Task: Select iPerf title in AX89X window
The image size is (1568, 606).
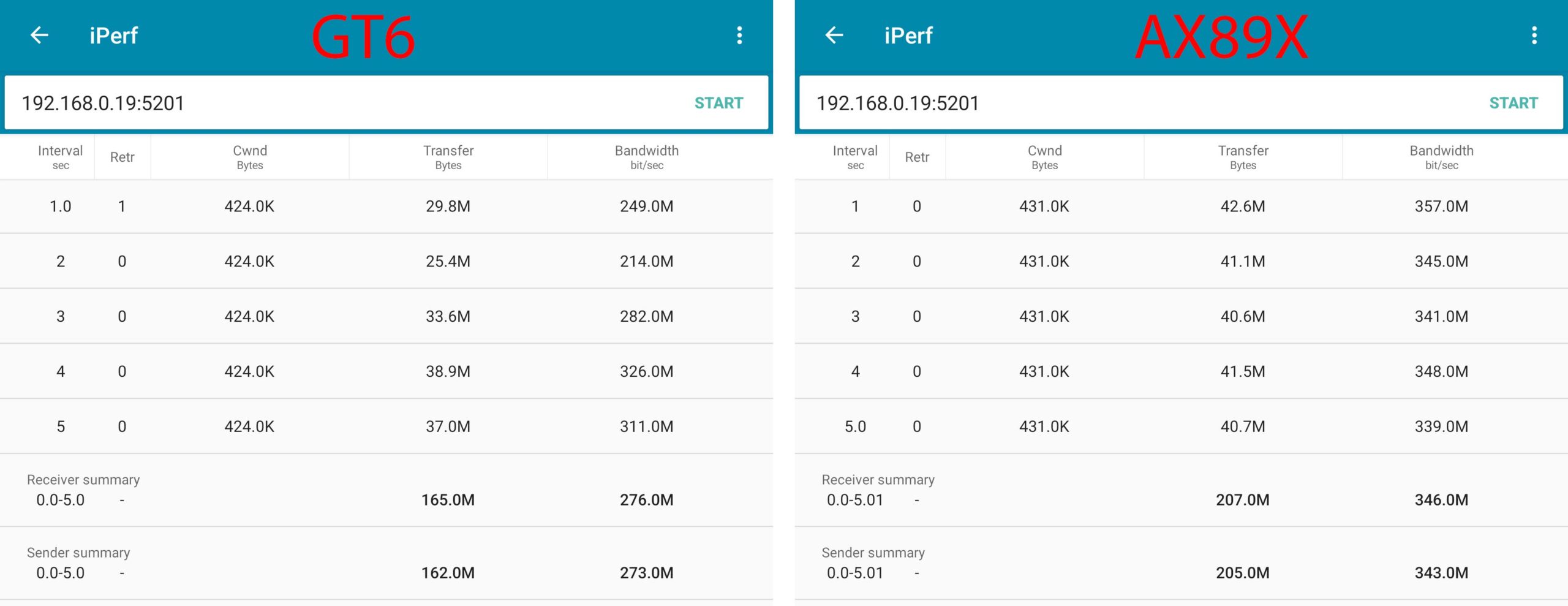Action: tap(909, 36)
